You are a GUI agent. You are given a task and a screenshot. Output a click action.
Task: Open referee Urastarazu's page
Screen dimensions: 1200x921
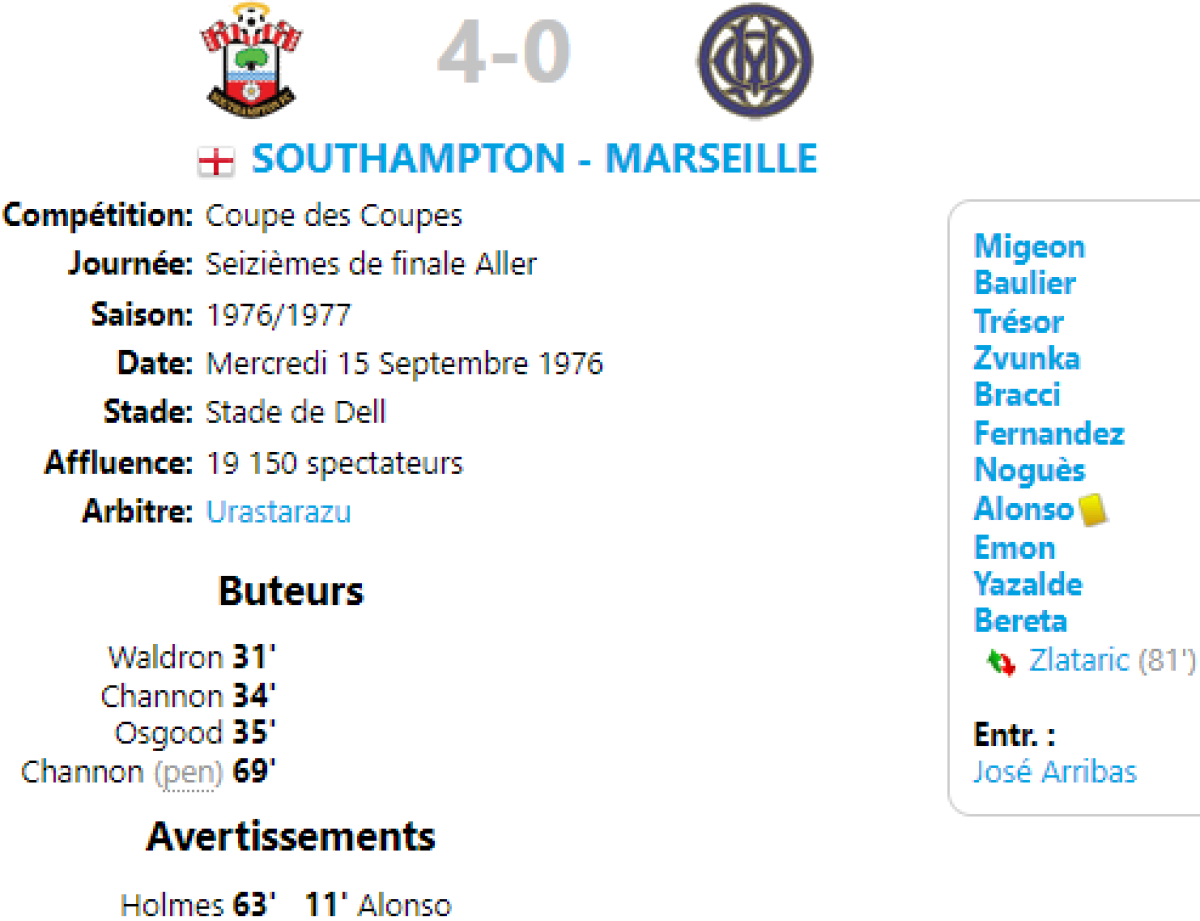(278, 512)
